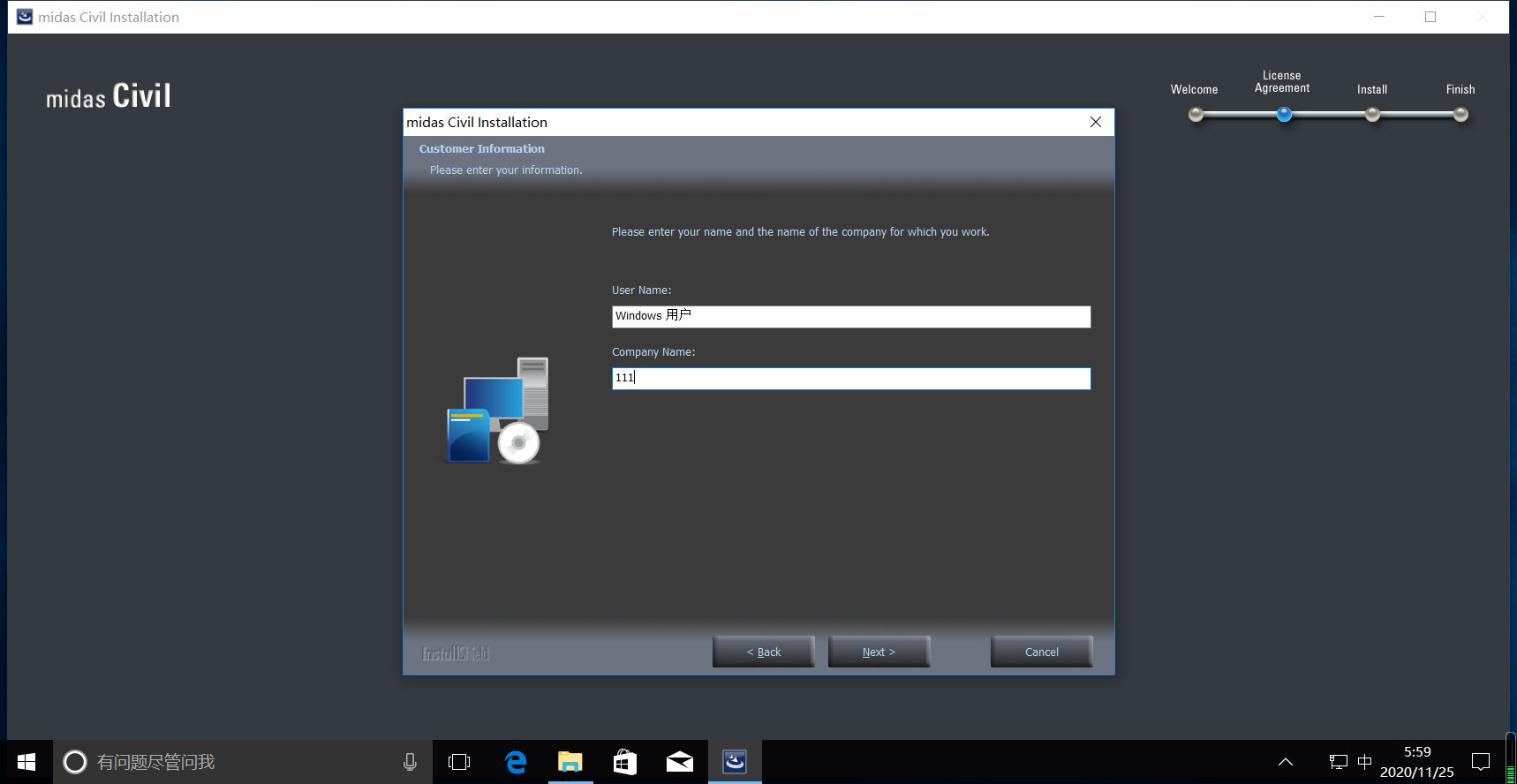Screen dimensions: 1517x784
Task: Launch Microsoft Edge from the taskbar
Action: tap(516, 762)
